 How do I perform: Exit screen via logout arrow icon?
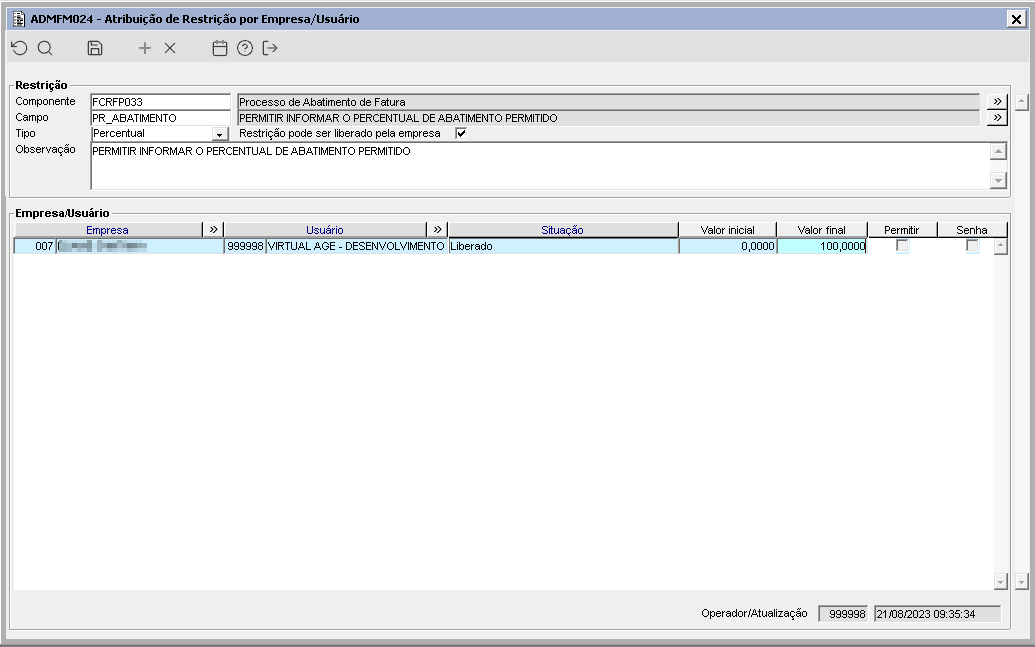point(270,48)
